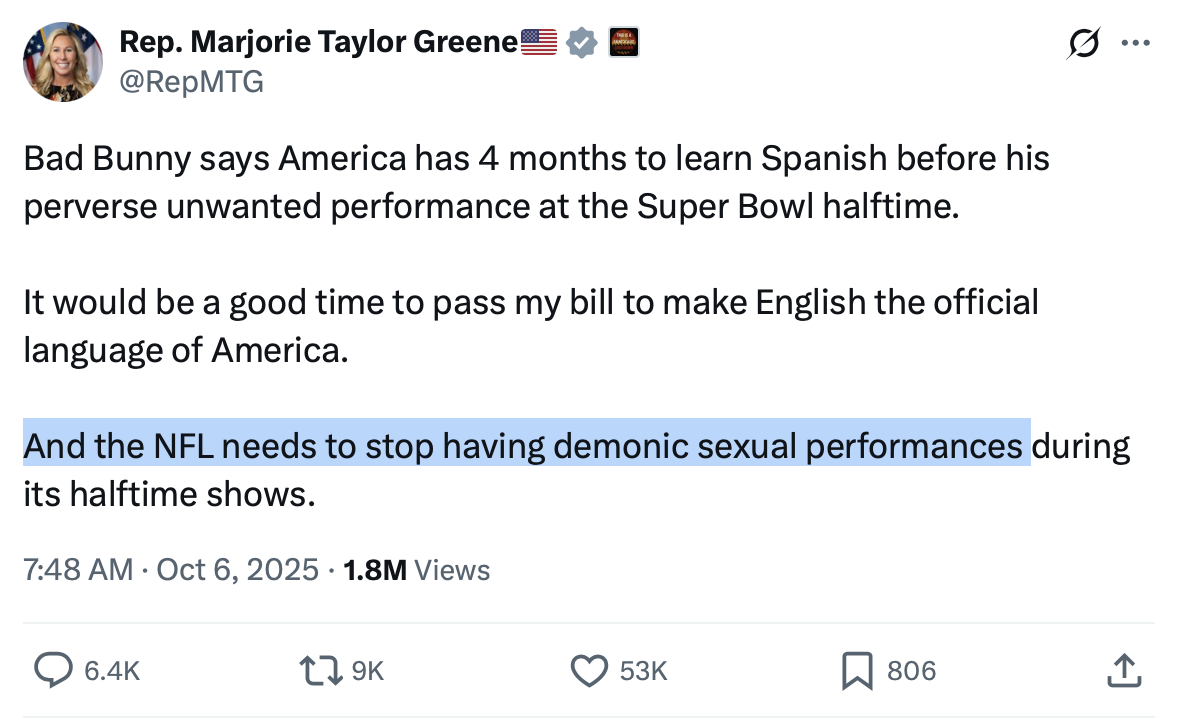Click the 6.4K replies count
This screenshot has height=720, width=1186.
[x=111, y=670]
